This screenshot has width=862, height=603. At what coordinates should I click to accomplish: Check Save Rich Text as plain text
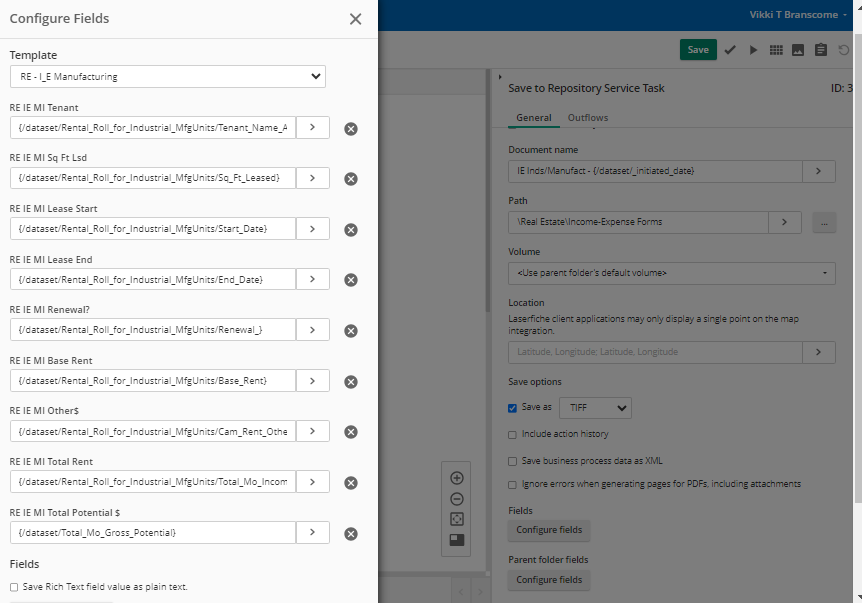point(14,587)
